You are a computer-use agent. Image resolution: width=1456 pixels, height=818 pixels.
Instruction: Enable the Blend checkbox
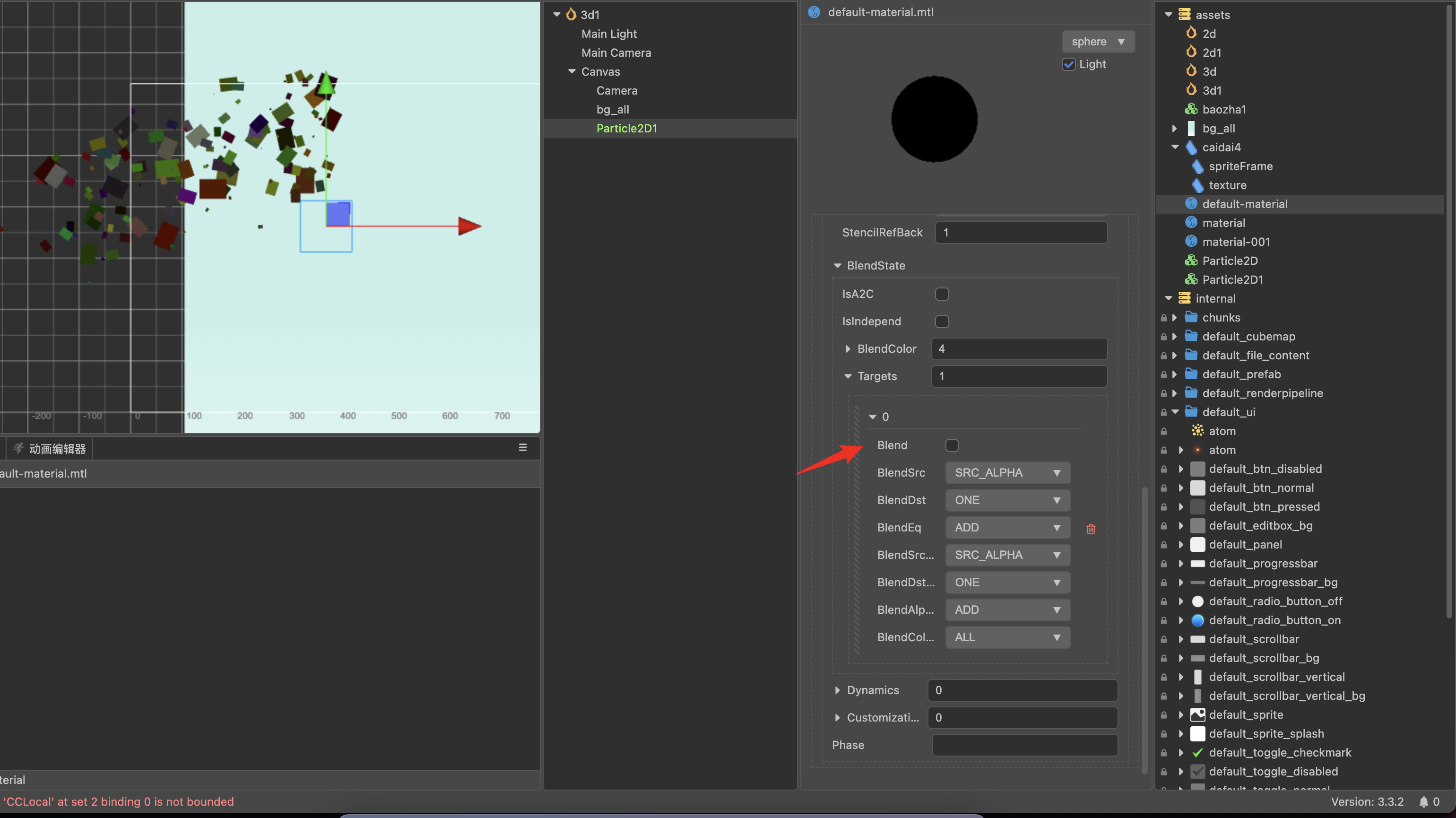pyautogui.click(x=952, y=445)
